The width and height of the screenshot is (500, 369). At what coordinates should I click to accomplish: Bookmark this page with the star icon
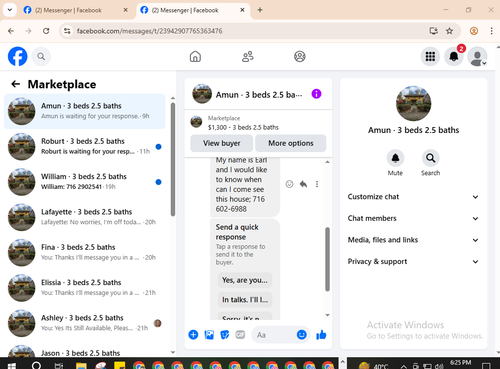pos(450,31)
